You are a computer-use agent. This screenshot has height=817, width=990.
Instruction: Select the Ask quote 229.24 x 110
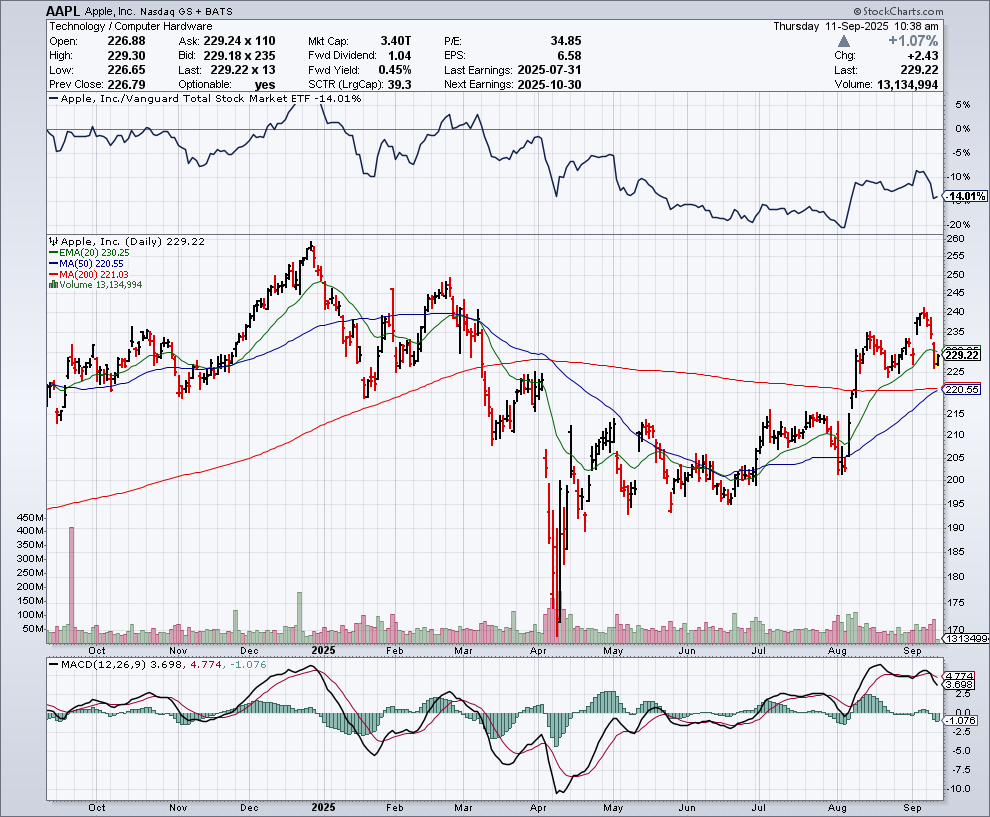click(239, 41)
